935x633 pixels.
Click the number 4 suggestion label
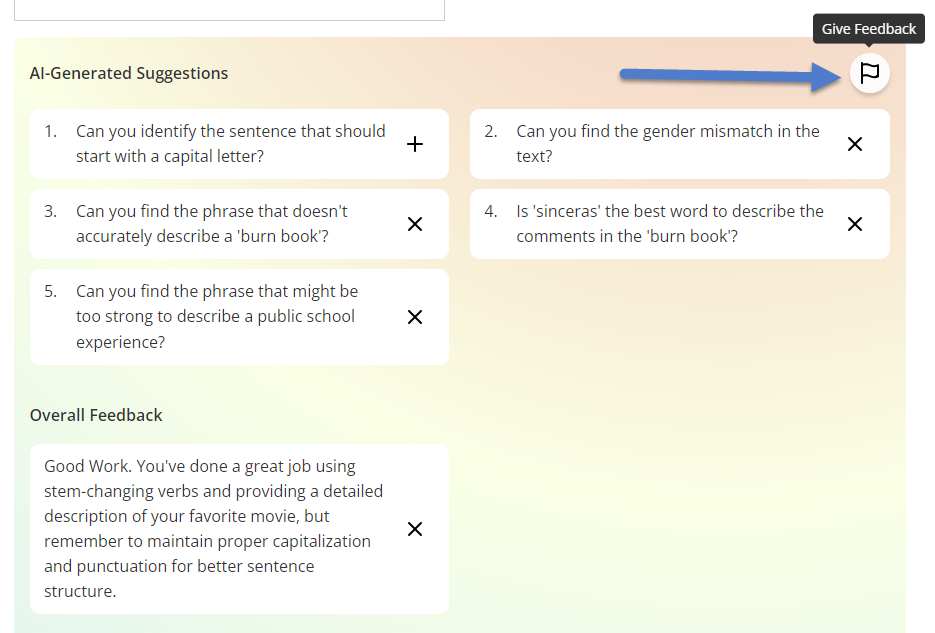tap(491, 212)
